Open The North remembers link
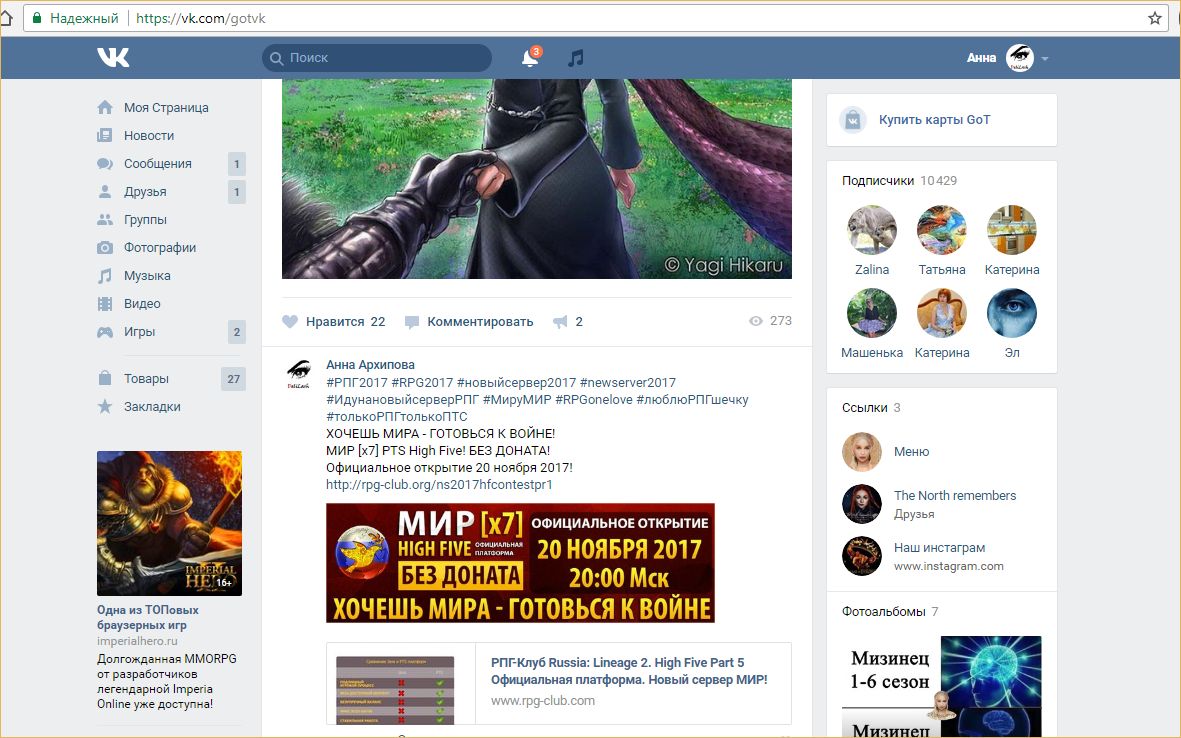Viewport: 1181px width, 738px height. pos(955,496)
